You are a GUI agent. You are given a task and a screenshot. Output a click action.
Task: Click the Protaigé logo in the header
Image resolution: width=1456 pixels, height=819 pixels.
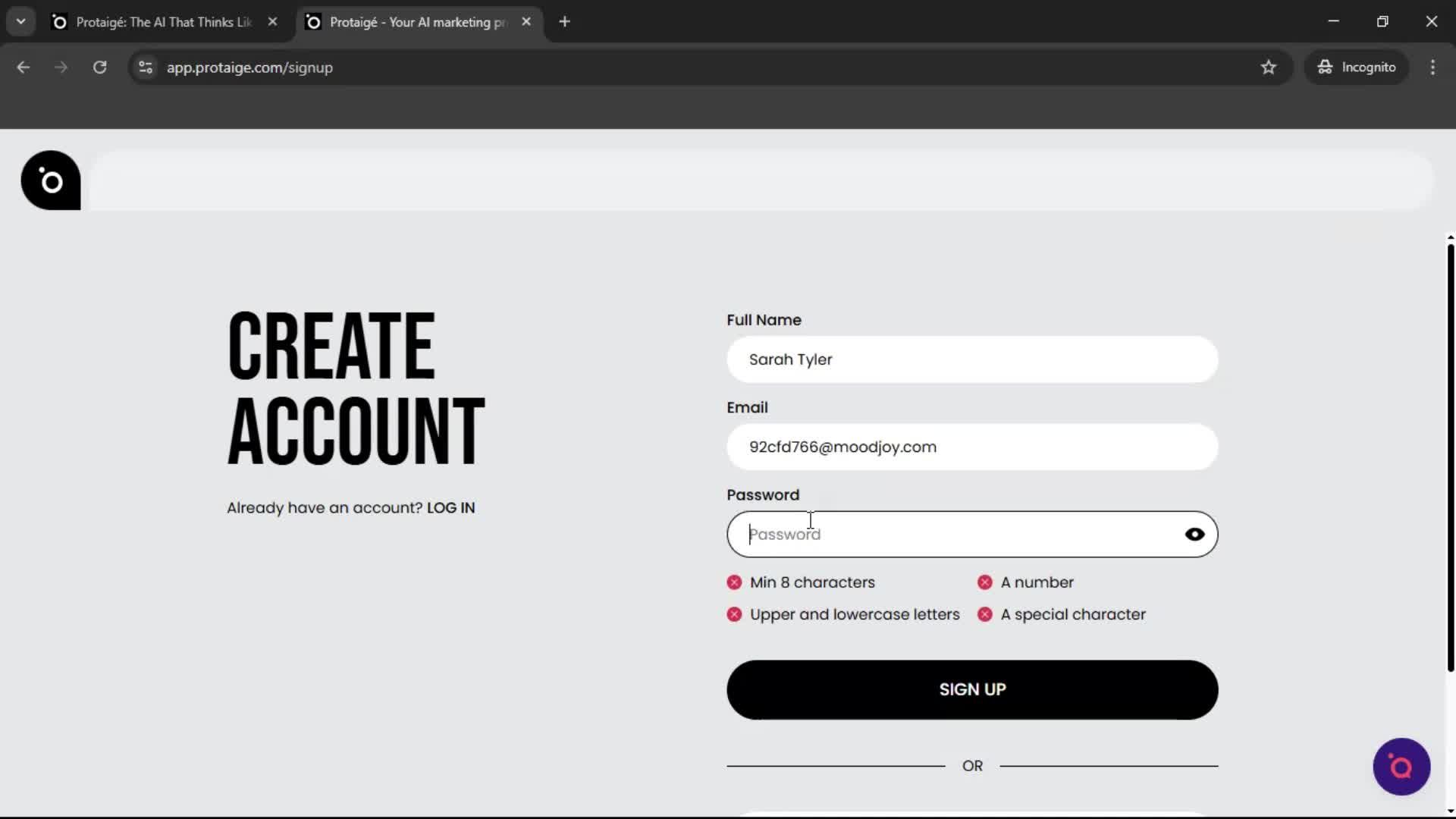(x=50, y=180)
